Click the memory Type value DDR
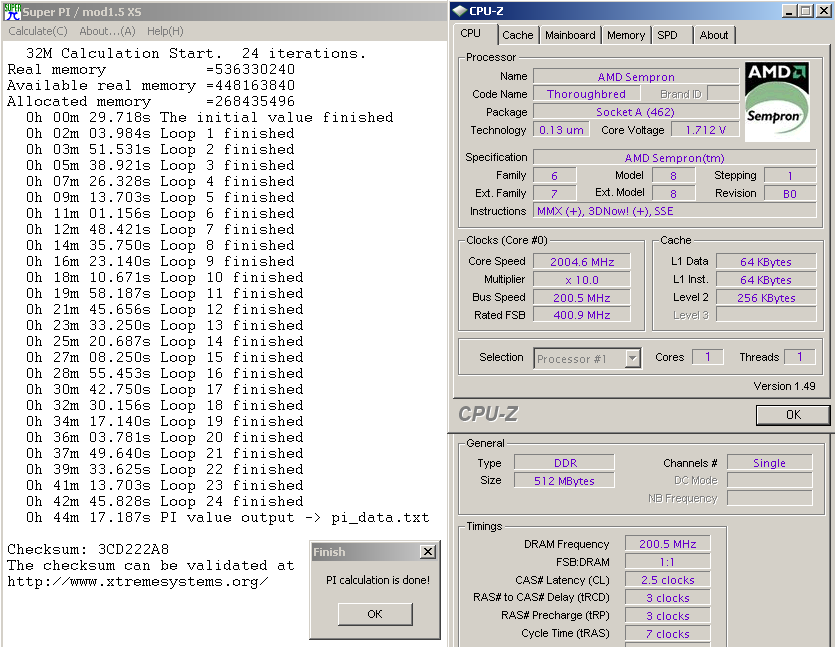The width and height of the screenshot is (835, 647). (564, 463)
